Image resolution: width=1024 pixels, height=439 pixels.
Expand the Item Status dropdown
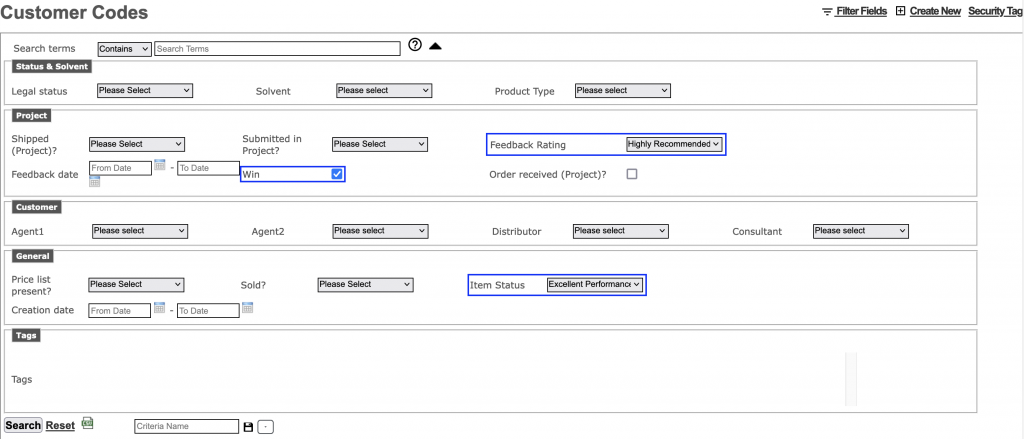595,284
